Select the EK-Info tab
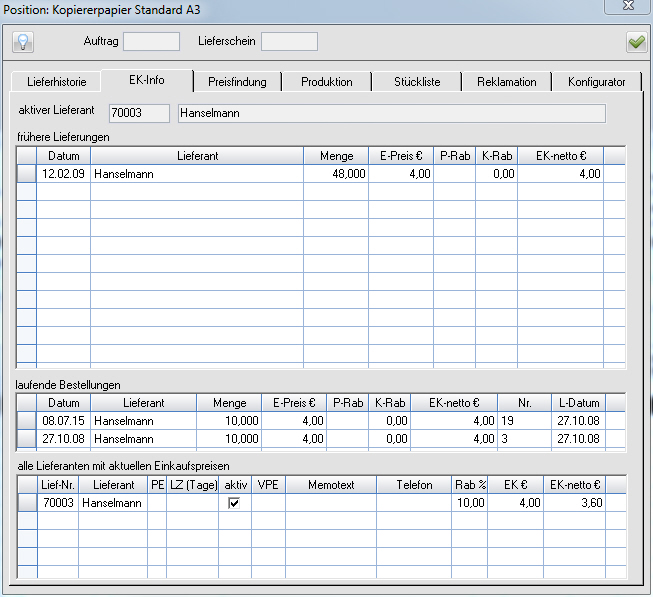 coord(147,80)
